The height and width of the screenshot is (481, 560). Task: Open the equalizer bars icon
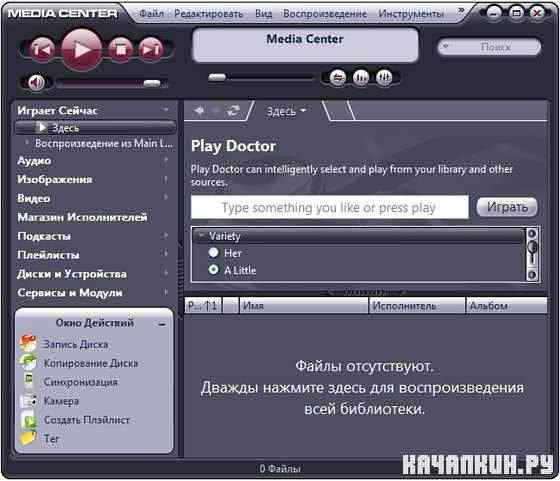click(361, 77)
